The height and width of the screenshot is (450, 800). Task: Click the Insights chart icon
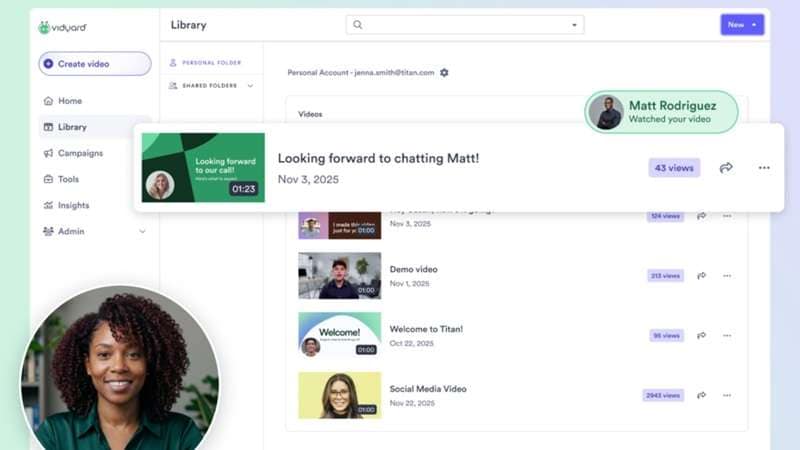coord(48,205)
